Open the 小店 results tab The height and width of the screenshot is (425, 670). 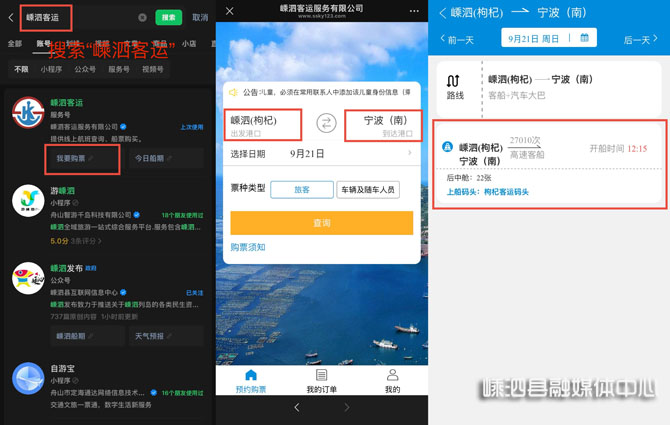(189, 44)
